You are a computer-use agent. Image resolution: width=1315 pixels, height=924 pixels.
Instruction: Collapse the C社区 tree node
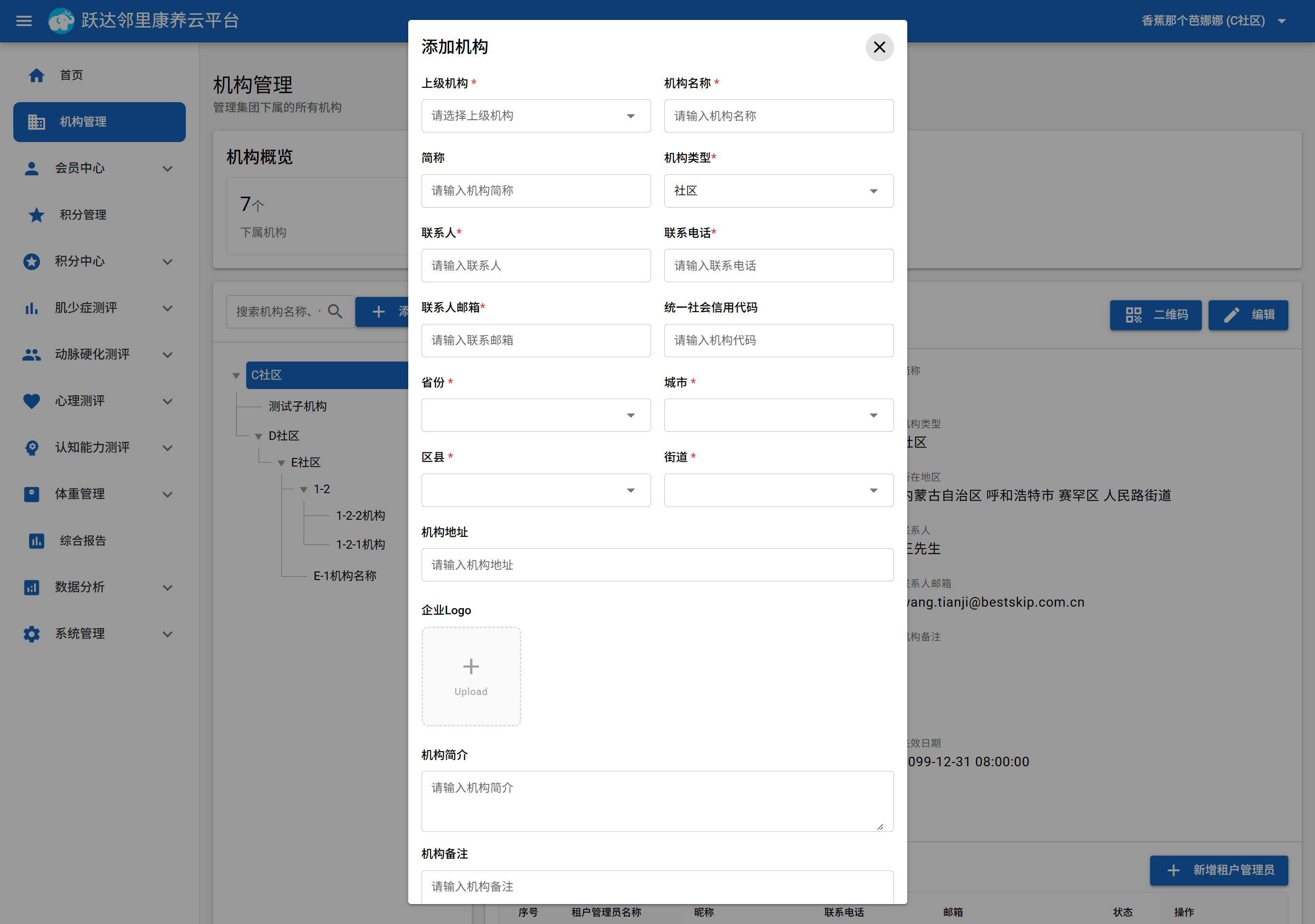[x=236, y=376]
